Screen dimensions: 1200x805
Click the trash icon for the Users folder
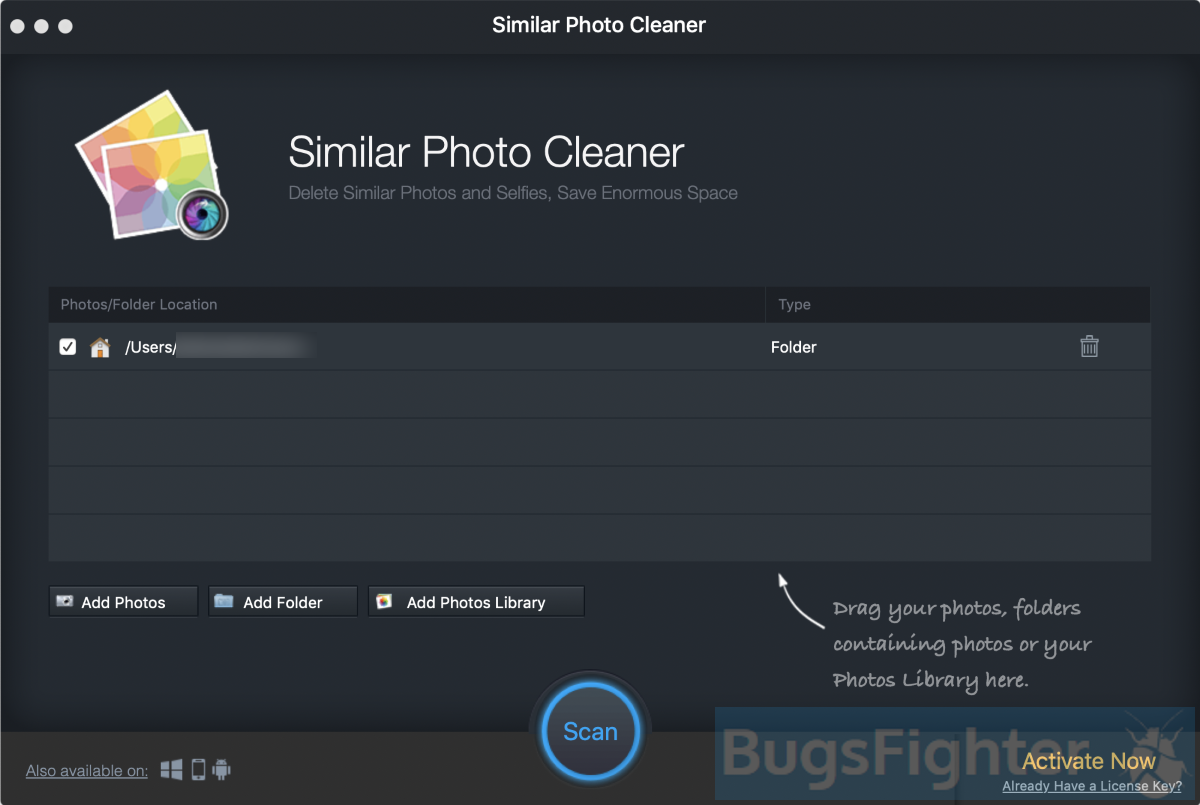(1089, 346)
